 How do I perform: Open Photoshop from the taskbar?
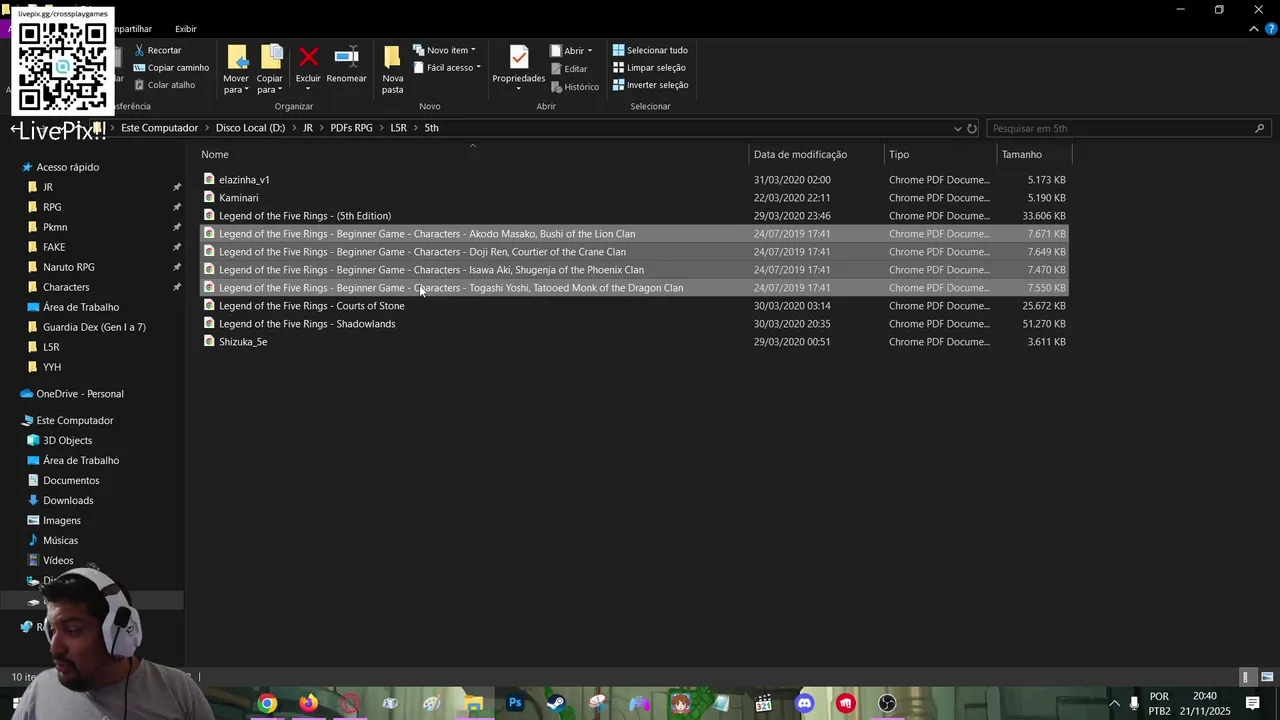coord(515,703)
